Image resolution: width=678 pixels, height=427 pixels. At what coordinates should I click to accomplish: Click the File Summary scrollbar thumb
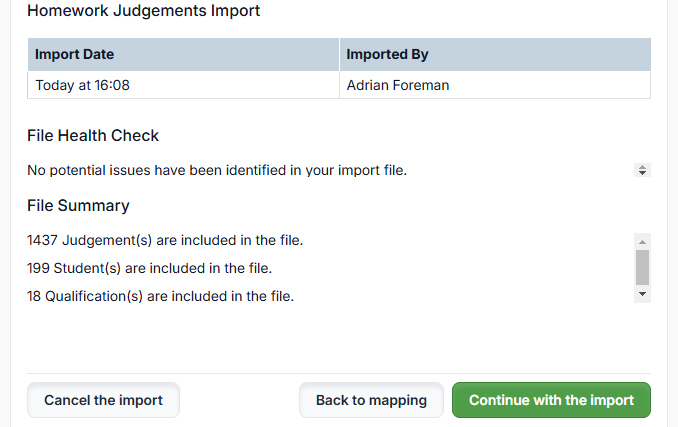coord(643,267)
